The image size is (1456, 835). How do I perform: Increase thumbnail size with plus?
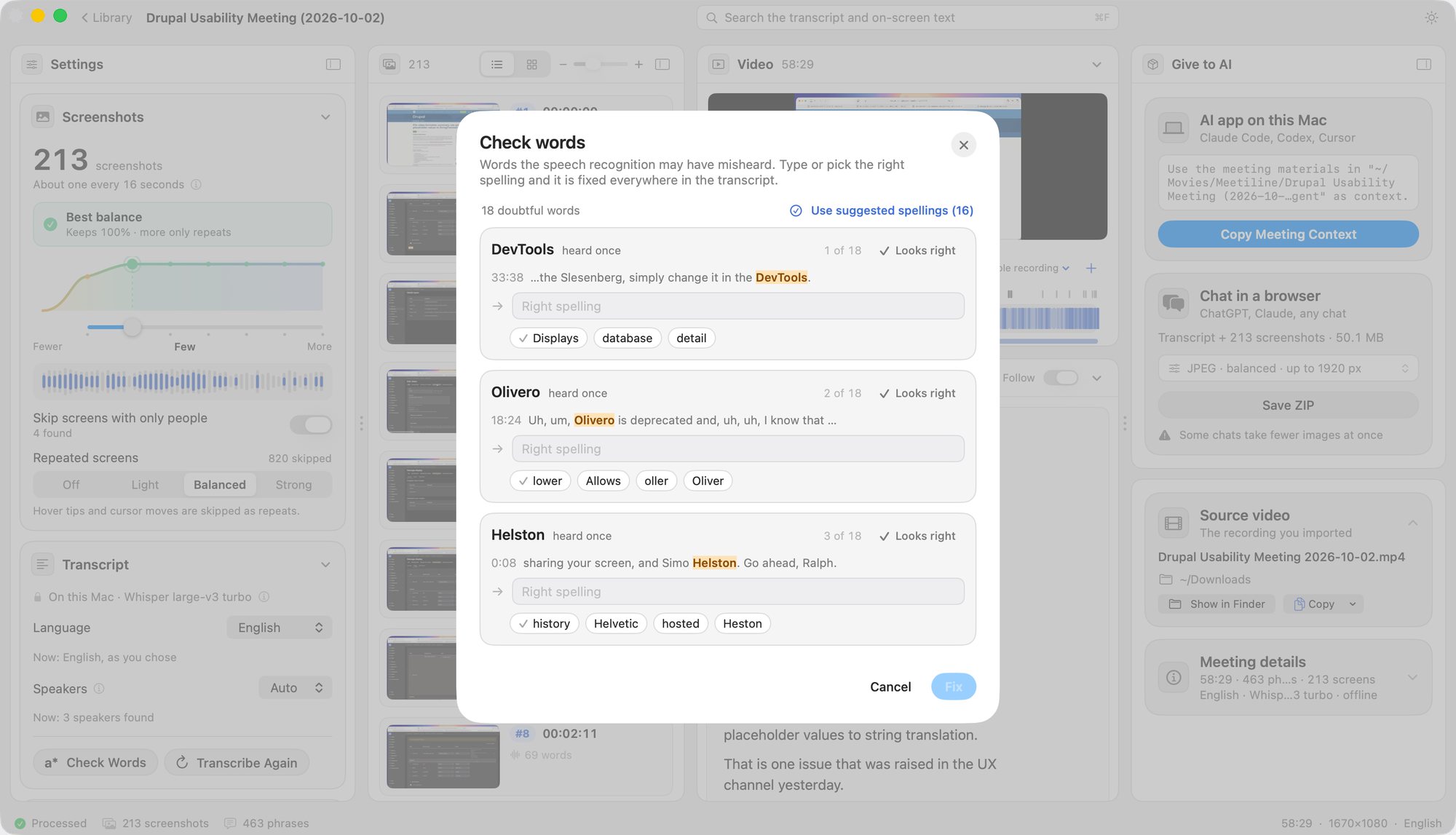(638, 64)
